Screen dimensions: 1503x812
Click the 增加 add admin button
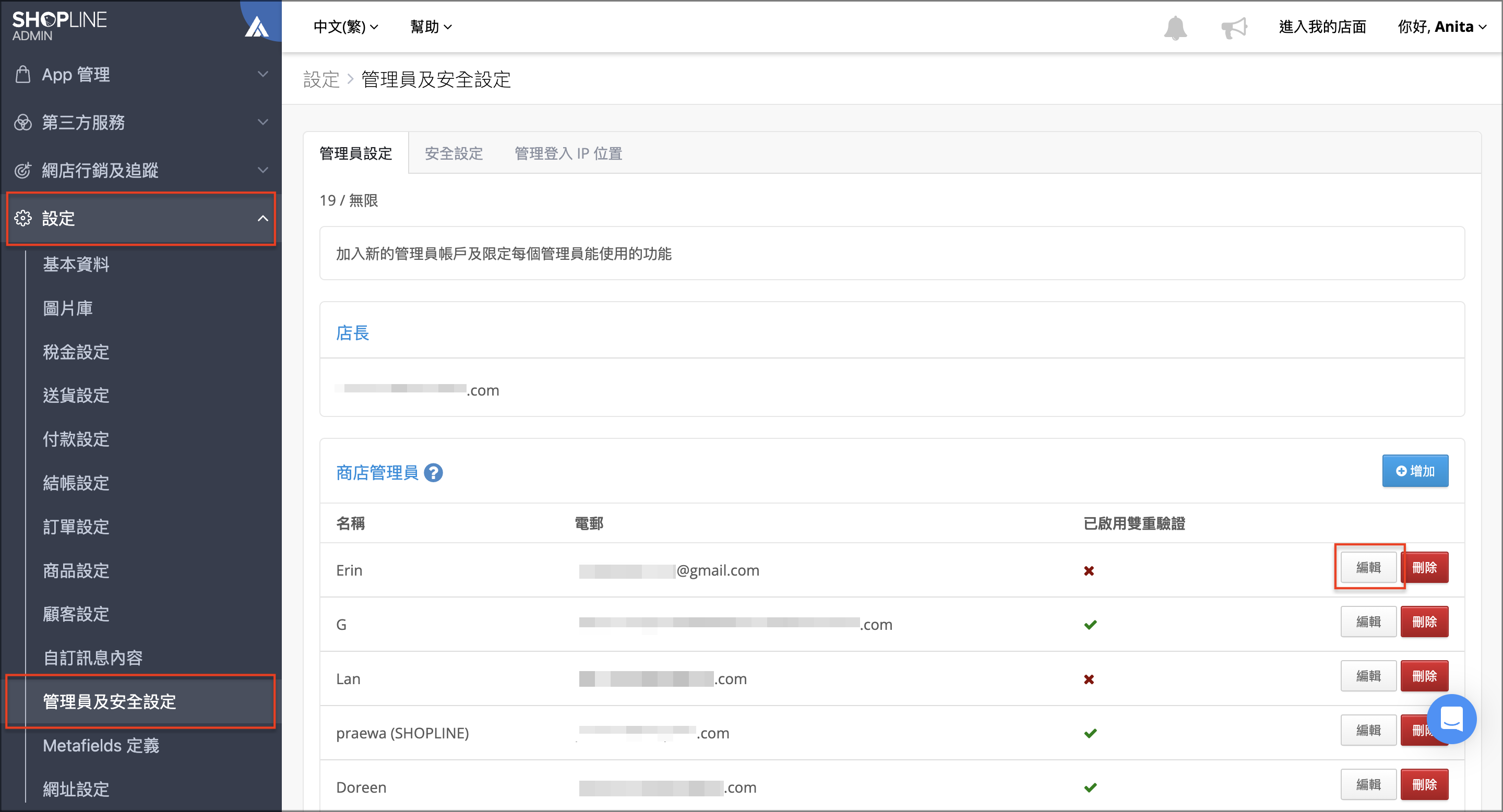[1415, 471]
